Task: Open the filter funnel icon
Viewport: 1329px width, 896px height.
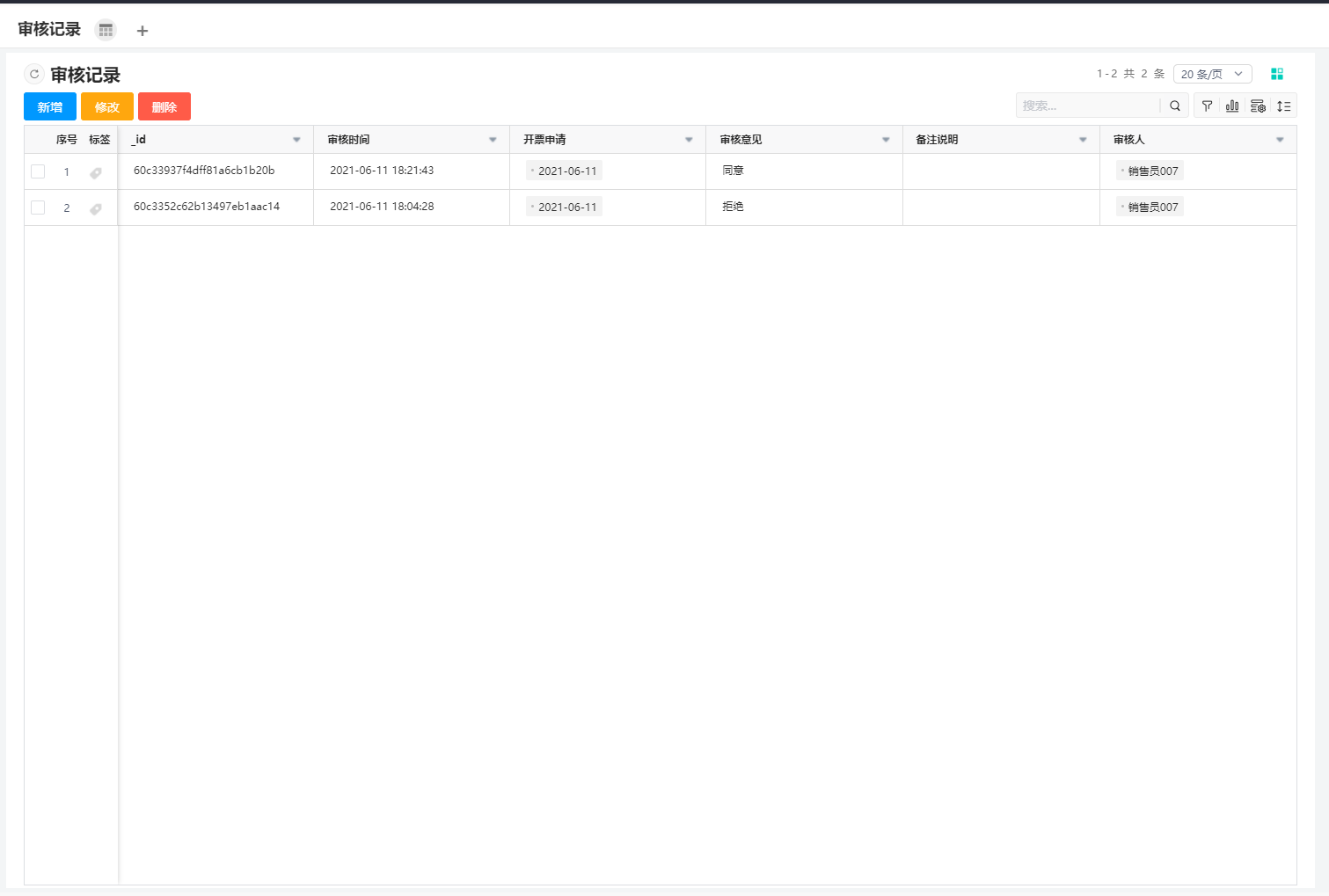Action: tap(1207, 106)
